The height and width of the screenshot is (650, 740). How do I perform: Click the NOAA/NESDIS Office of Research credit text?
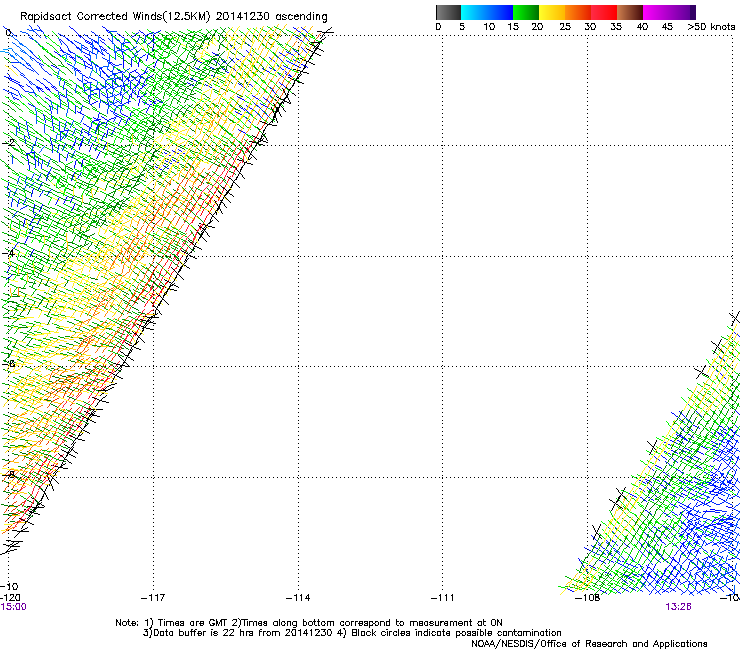tap(589, 644)
